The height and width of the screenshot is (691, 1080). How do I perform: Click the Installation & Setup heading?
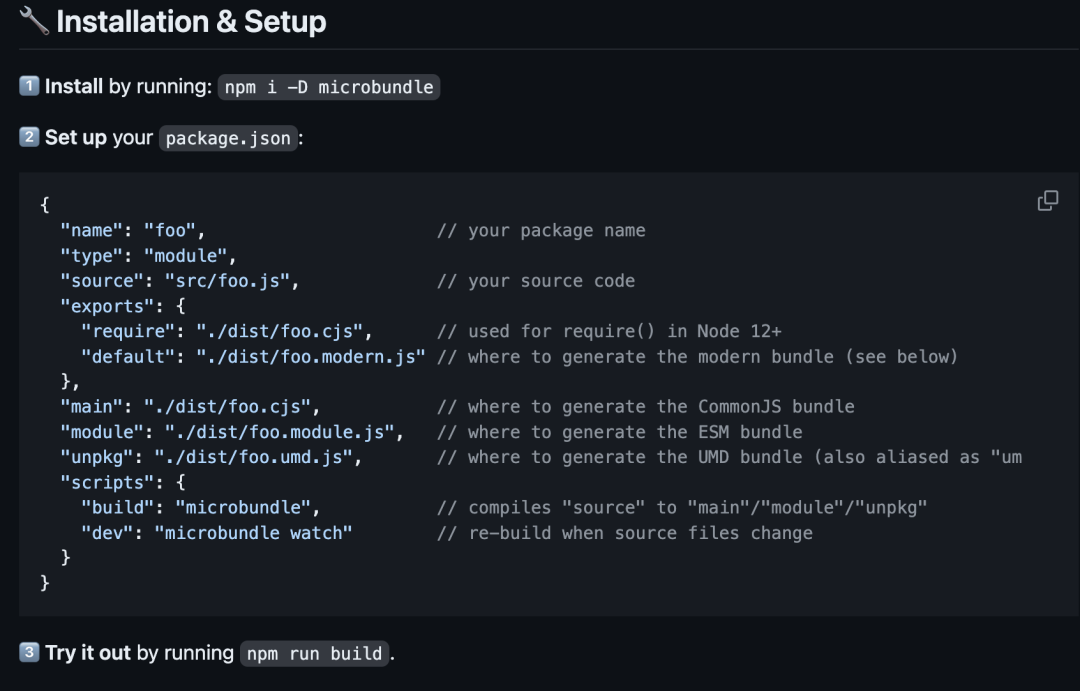pos(191,21)
